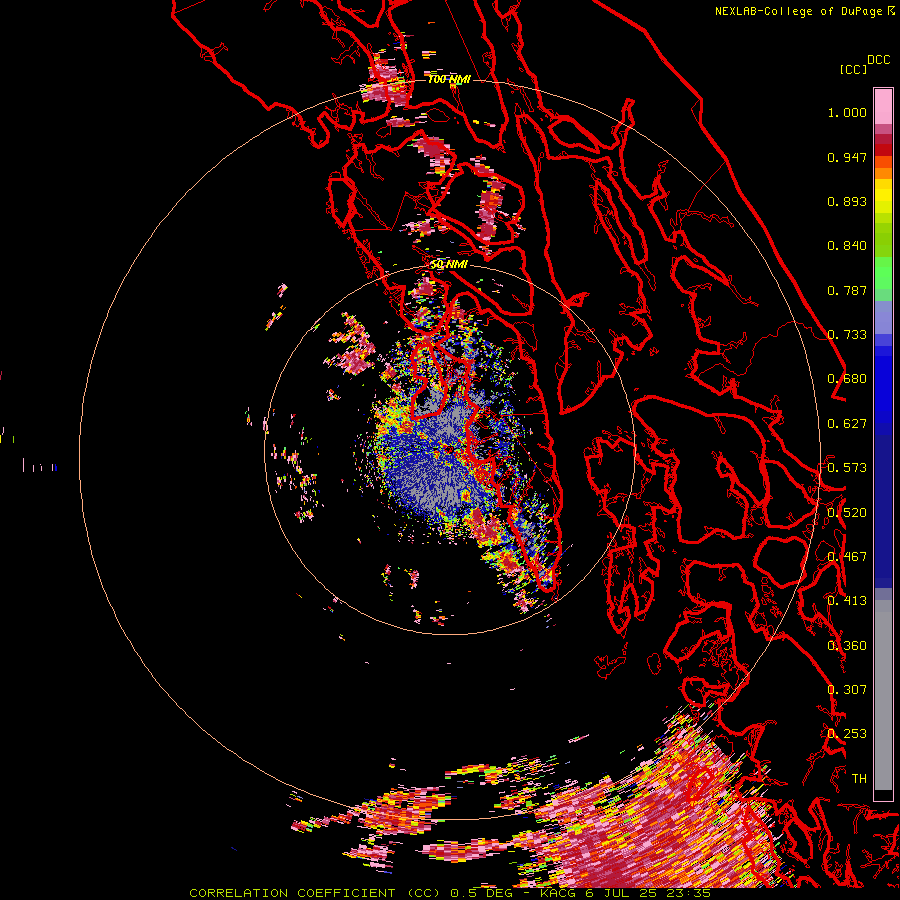Click the [CC] units label

click(854, 69)
